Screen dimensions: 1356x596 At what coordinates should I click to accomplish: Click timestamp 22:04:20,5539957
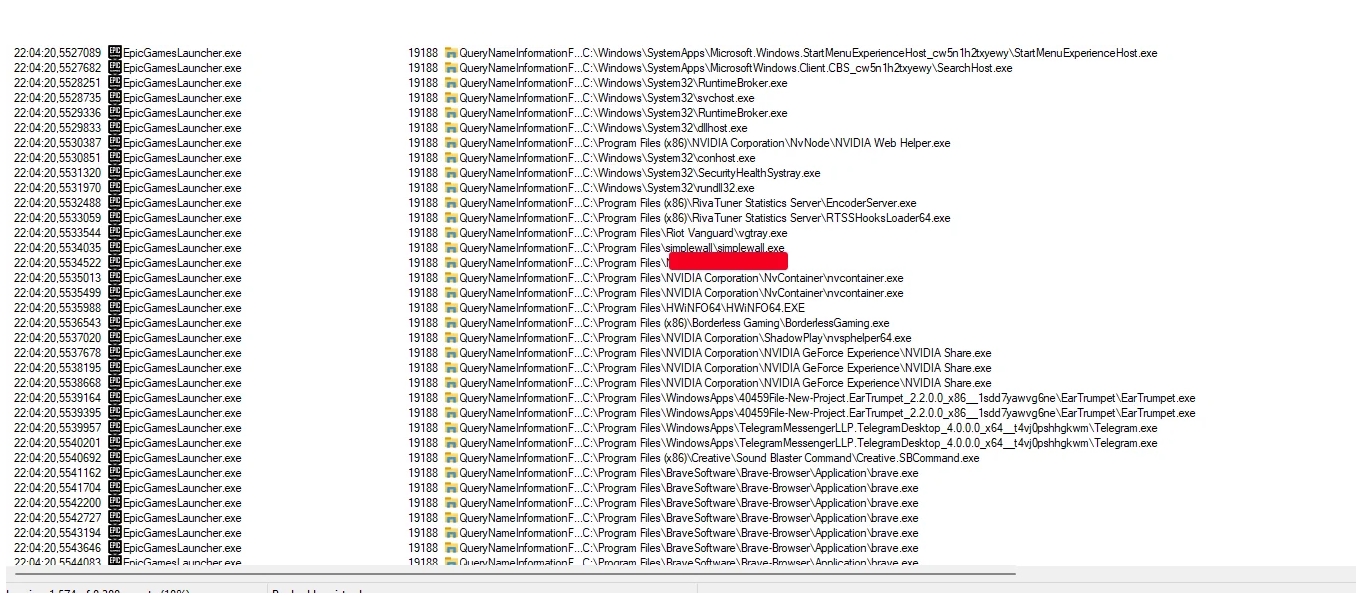tap(57, 428)
